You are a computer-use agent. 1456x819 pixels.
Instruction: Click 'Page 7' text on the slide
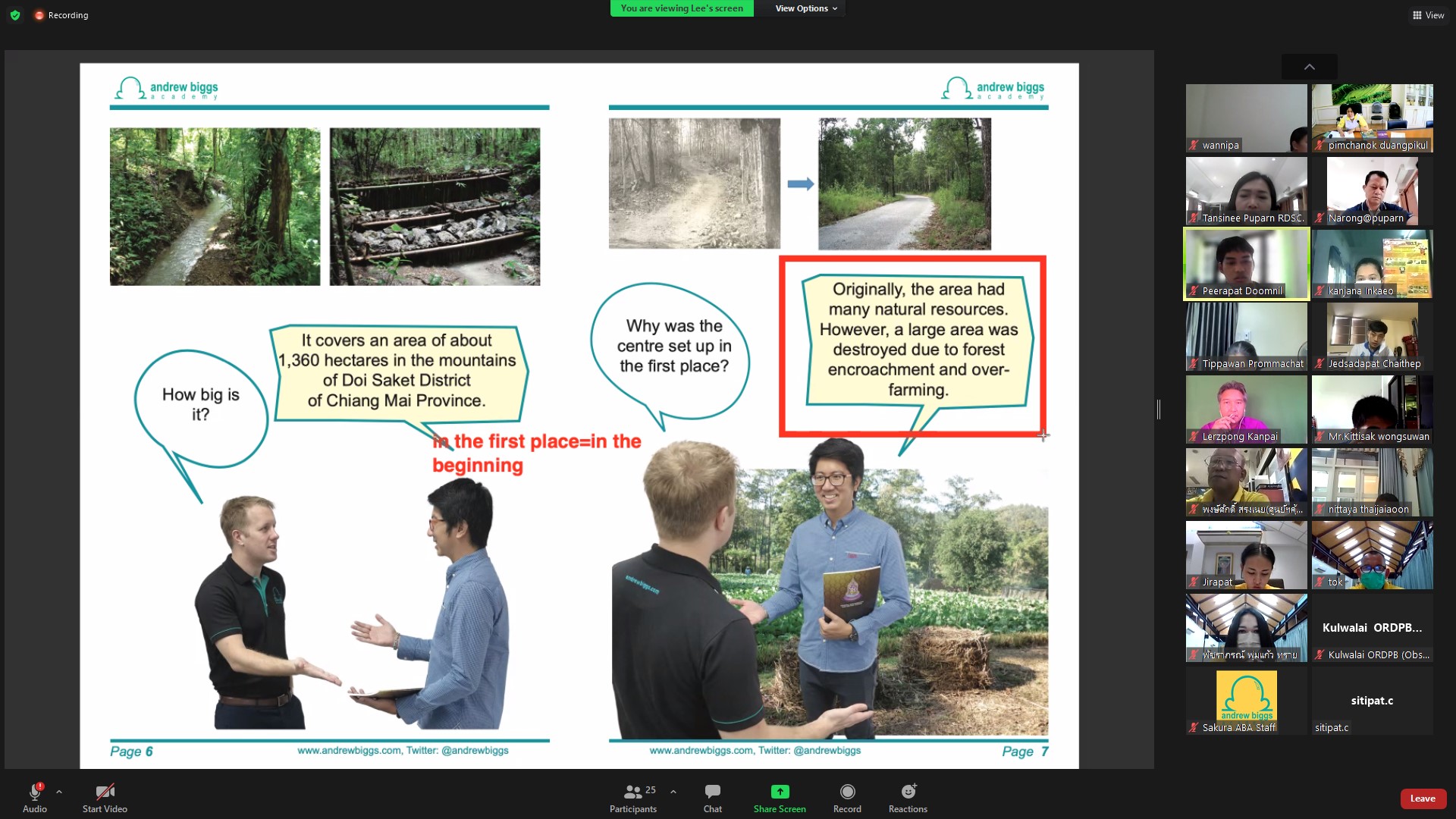tap(1025, 752)
